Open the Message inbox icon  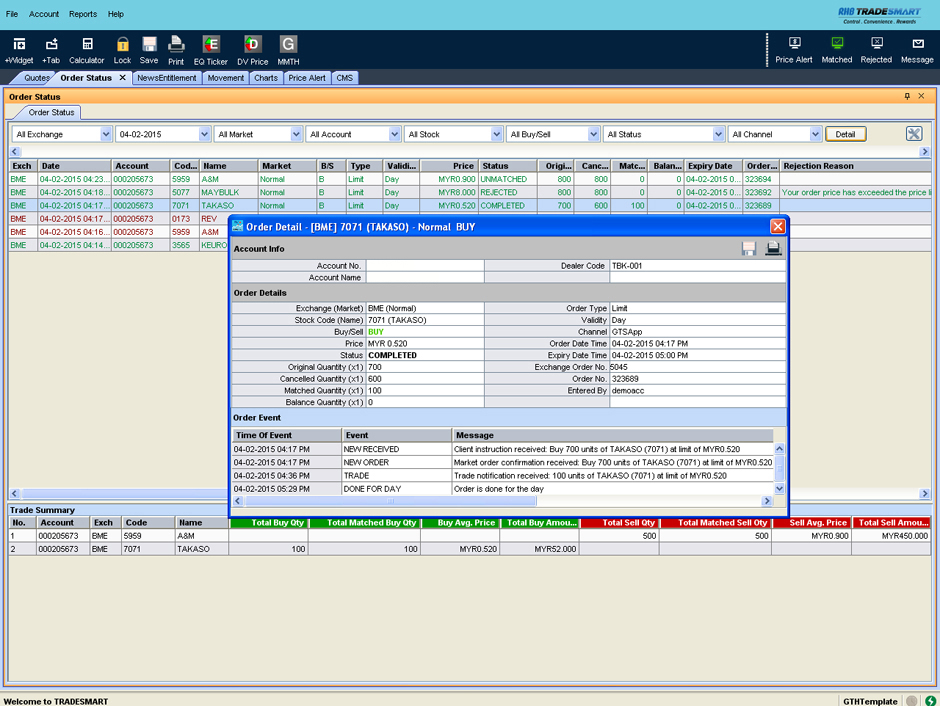[x=917, y=50]
